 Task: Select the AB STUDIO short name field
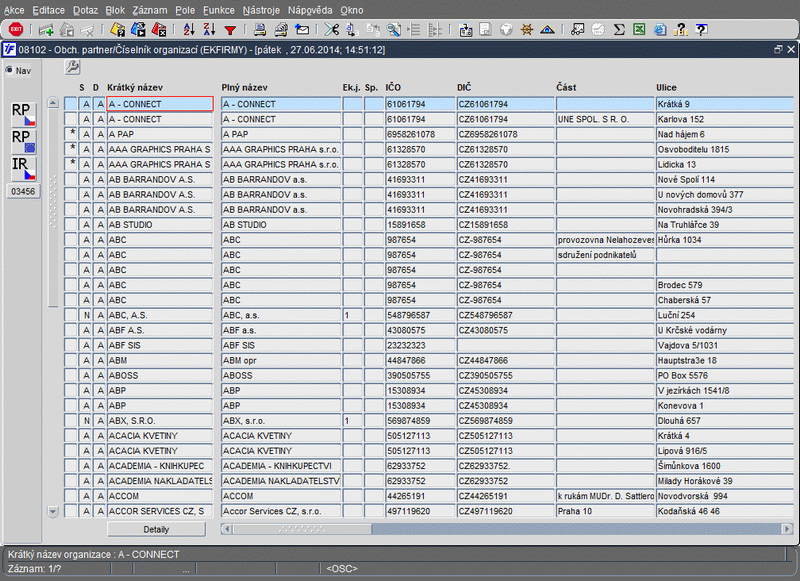[x=160, y=225]
